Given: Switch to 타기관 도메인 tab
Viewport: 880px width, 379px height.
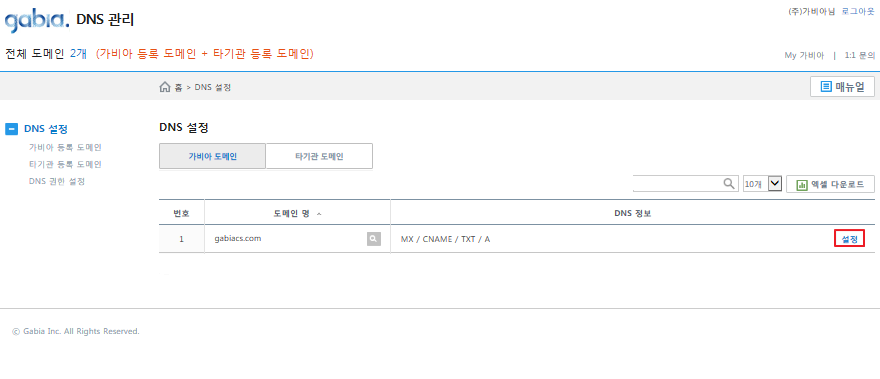Looking at the screenshot, I should [319, 156].
